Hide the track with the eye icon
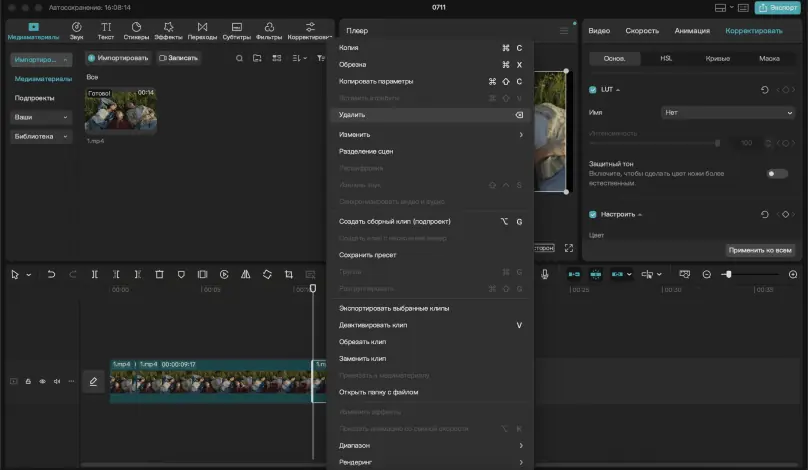This screenshot has height=470, width=808. coord(42,381)
